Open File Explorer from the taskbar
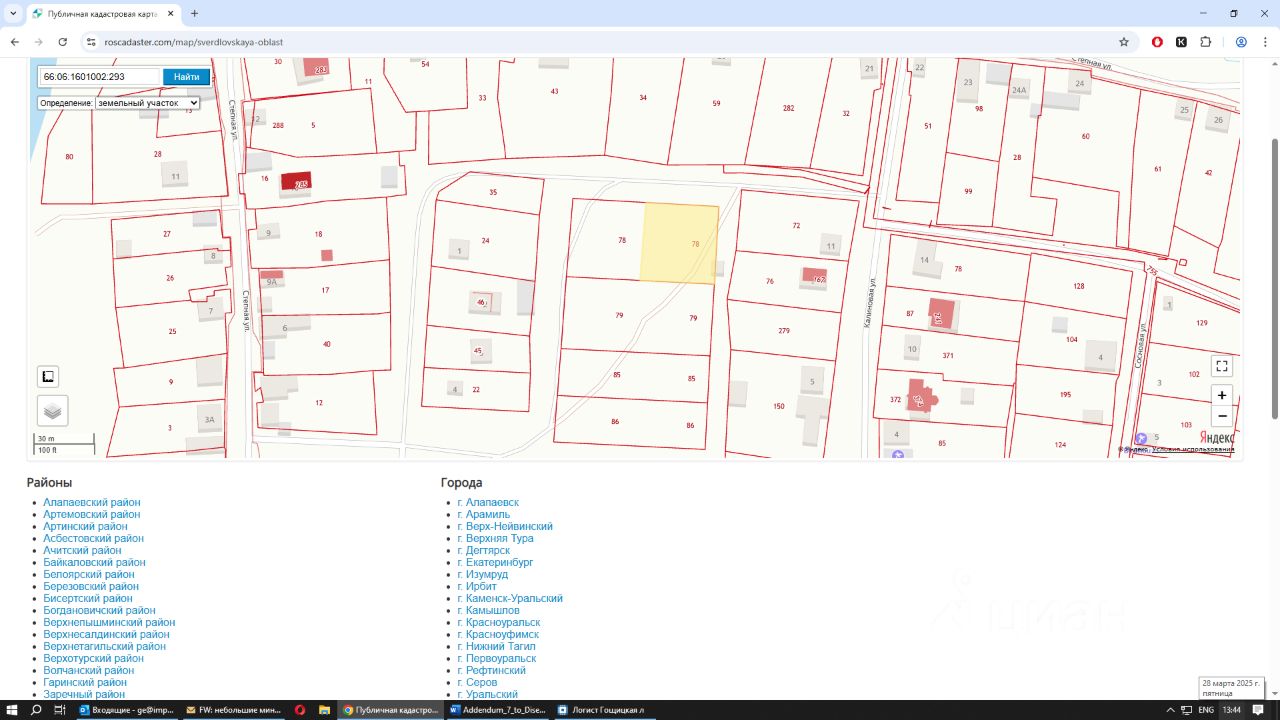The width and height of the screenshot is (1280, 720). pyautogui.click(x=324, y=710)
